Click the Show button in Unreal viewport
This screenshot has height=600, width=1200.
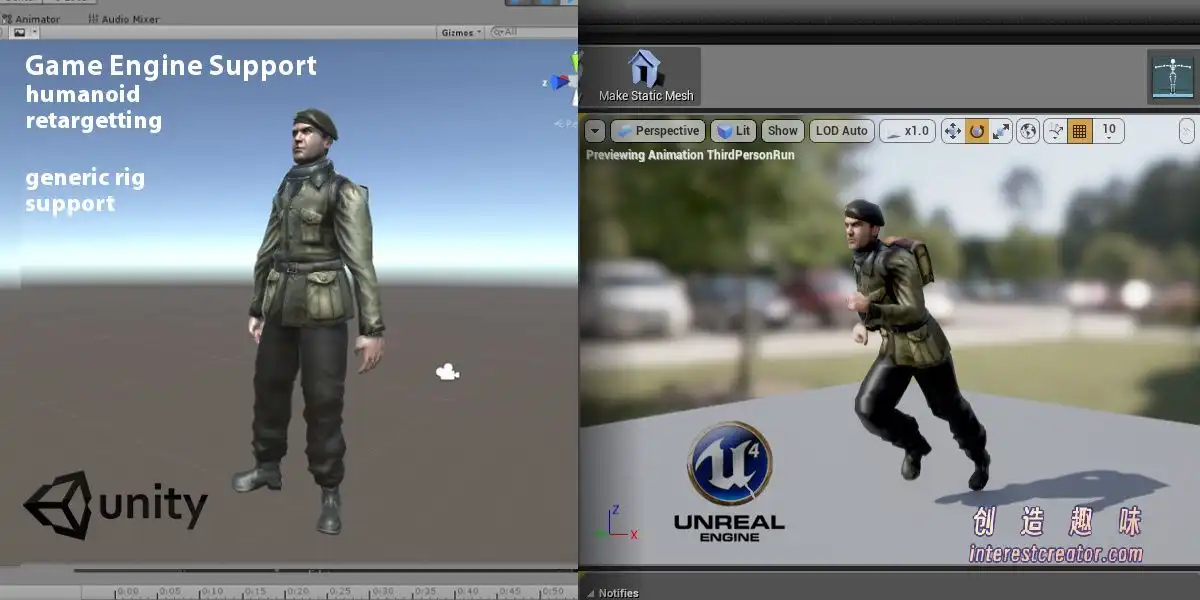783,131
